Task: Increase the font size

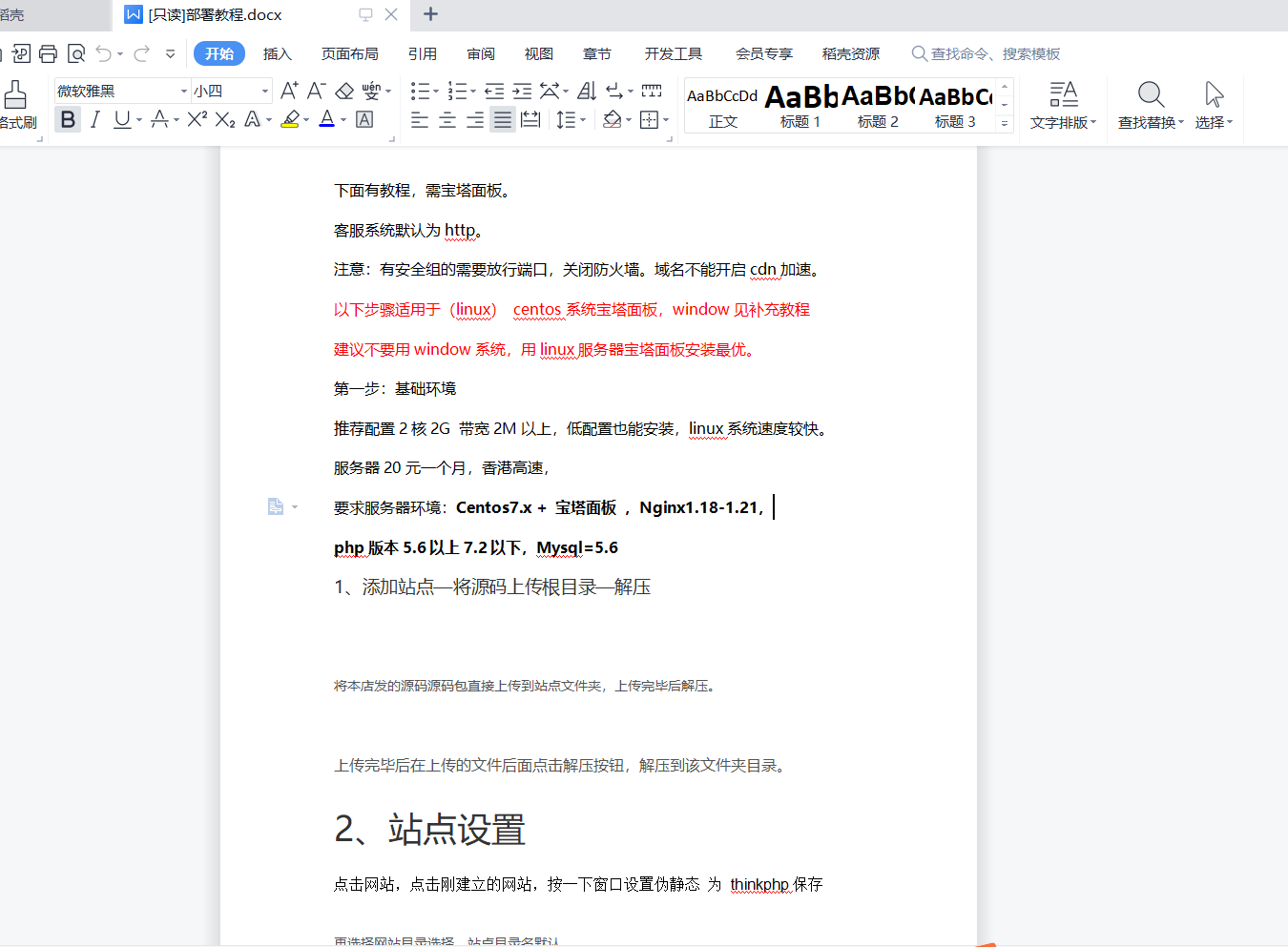Action: 288,90
